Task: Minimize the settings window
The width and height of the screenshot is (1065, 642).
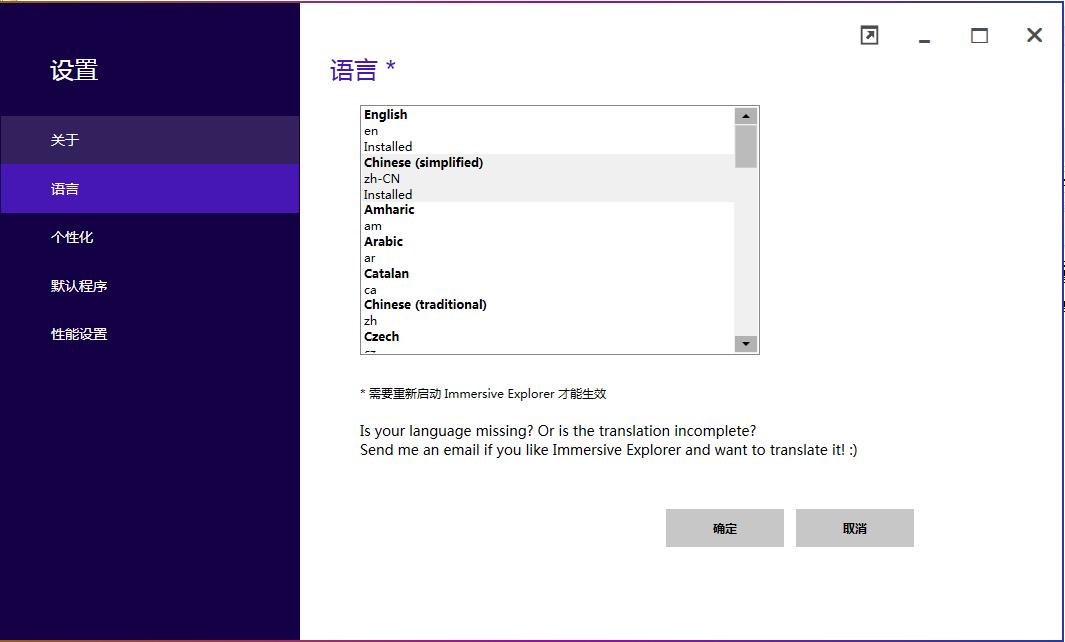Action: (x=924, y=37)
